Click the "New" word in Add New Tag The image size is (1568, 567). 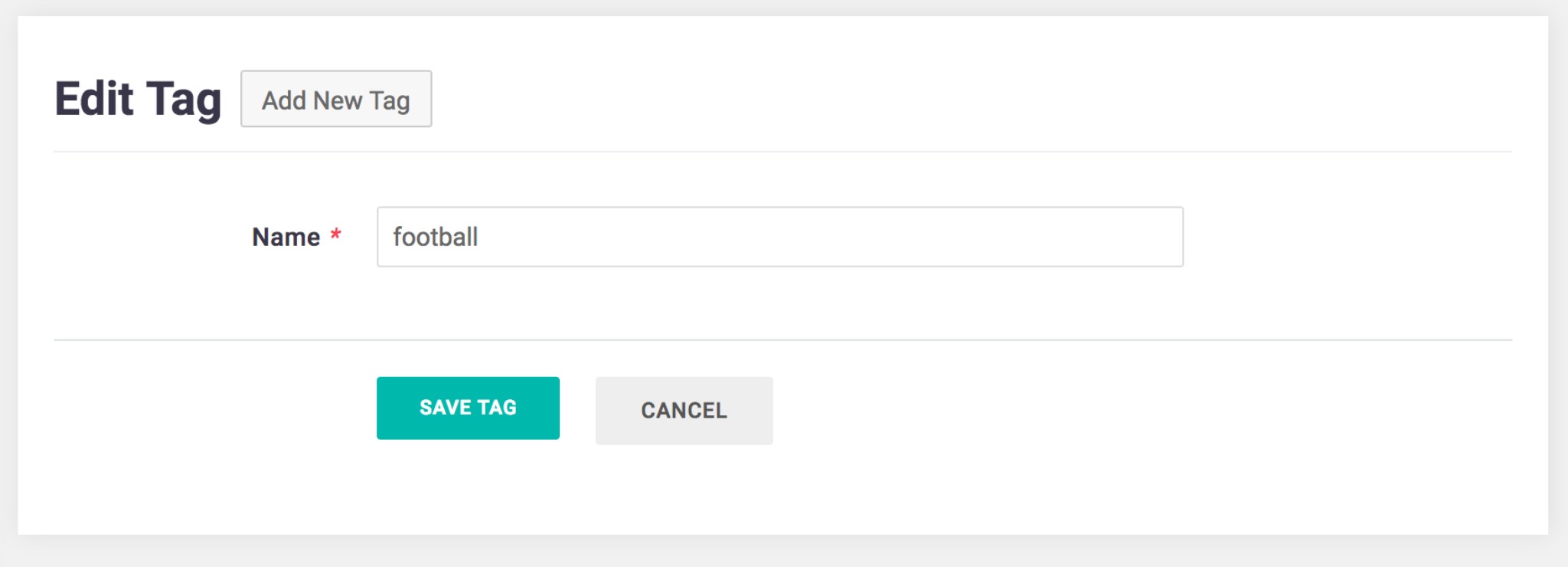click(337, 100)
